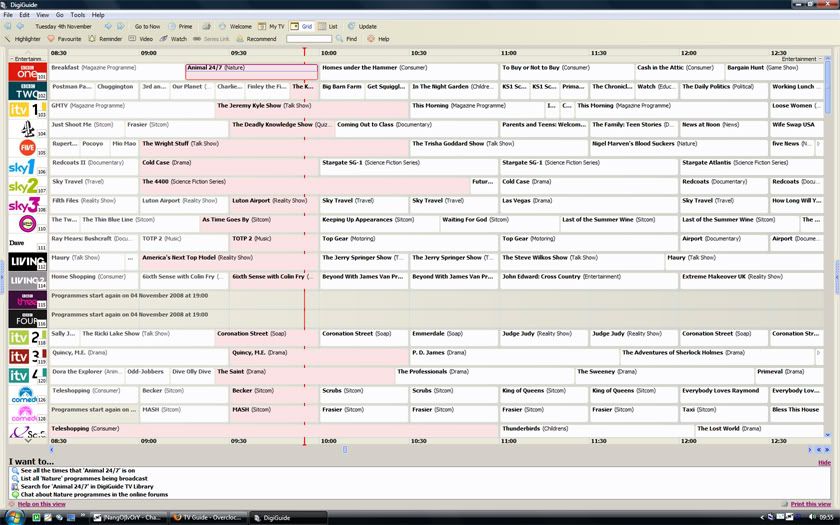
Task: Mark programme as Favourite
Action: coord(64,39)
